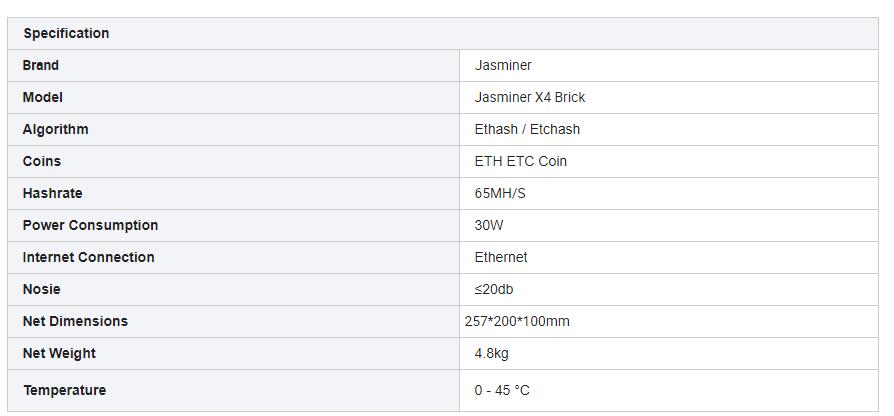
Task: Click the Model label cell
Action: point(43,97)
